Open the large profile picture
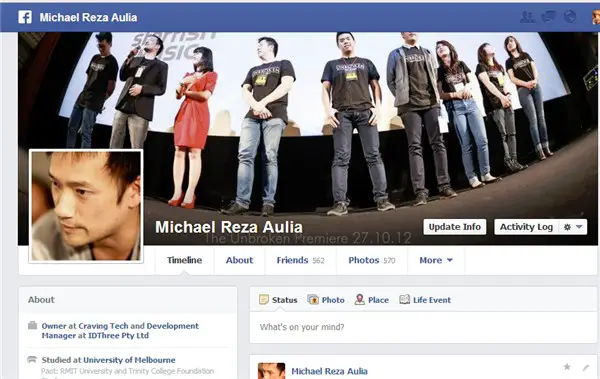 click(86, 206)
